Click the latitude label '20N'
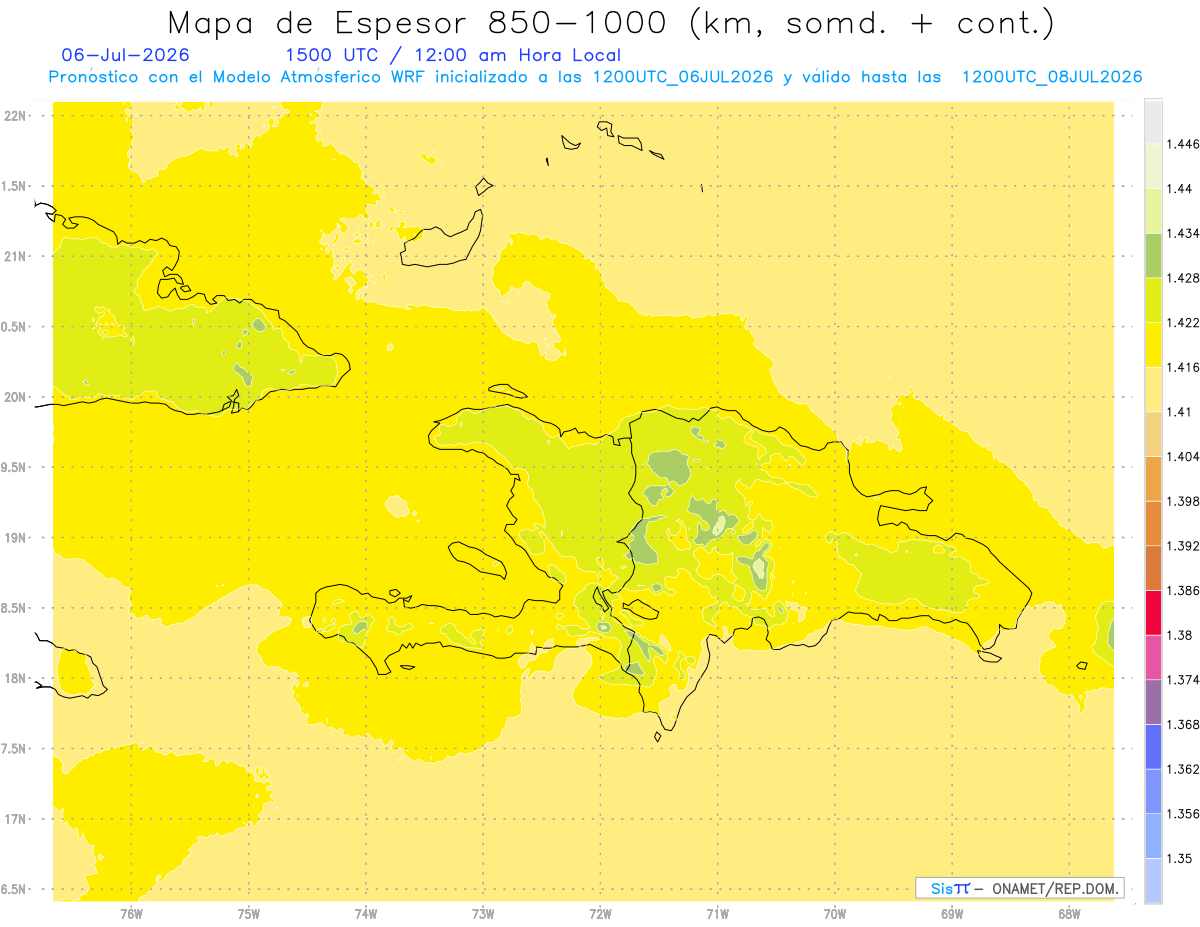Viewport: 1200px width, 927px height. pos(15,397)
